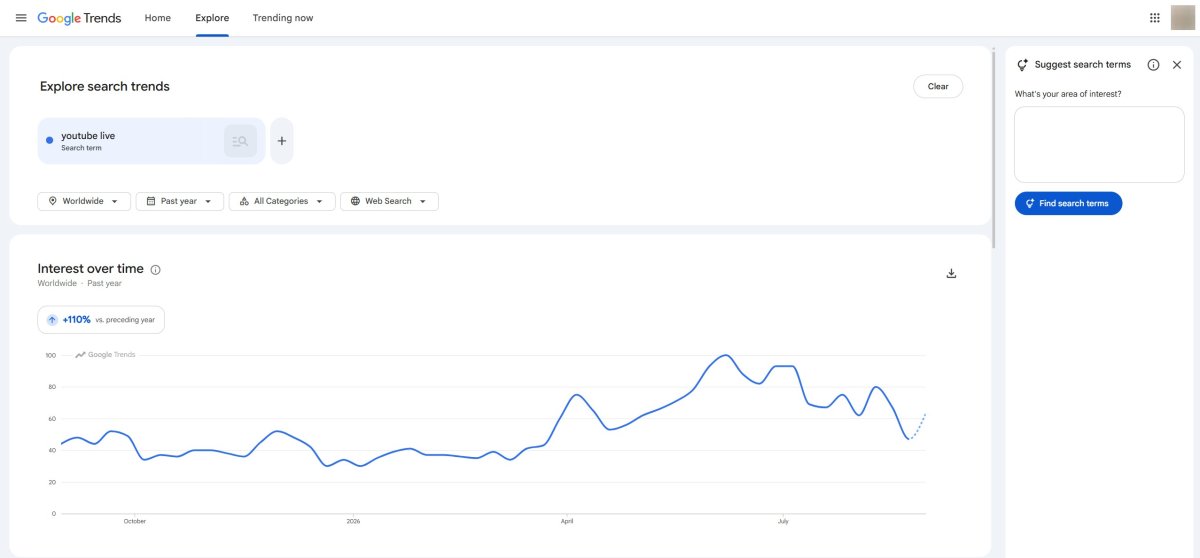
Task: Click the Explore search trends heading
Action: [x=105, y=86]
